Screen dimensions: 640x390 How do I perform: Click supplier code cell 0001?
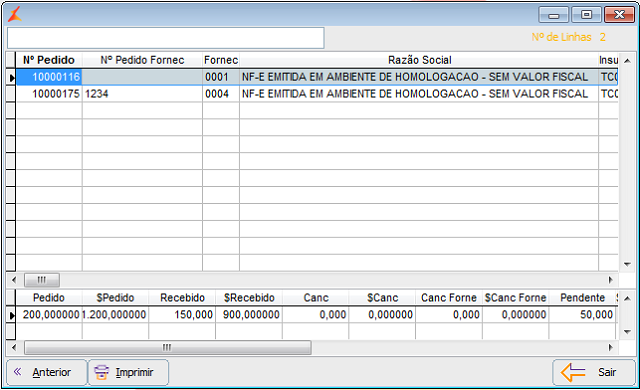[221, 77]
